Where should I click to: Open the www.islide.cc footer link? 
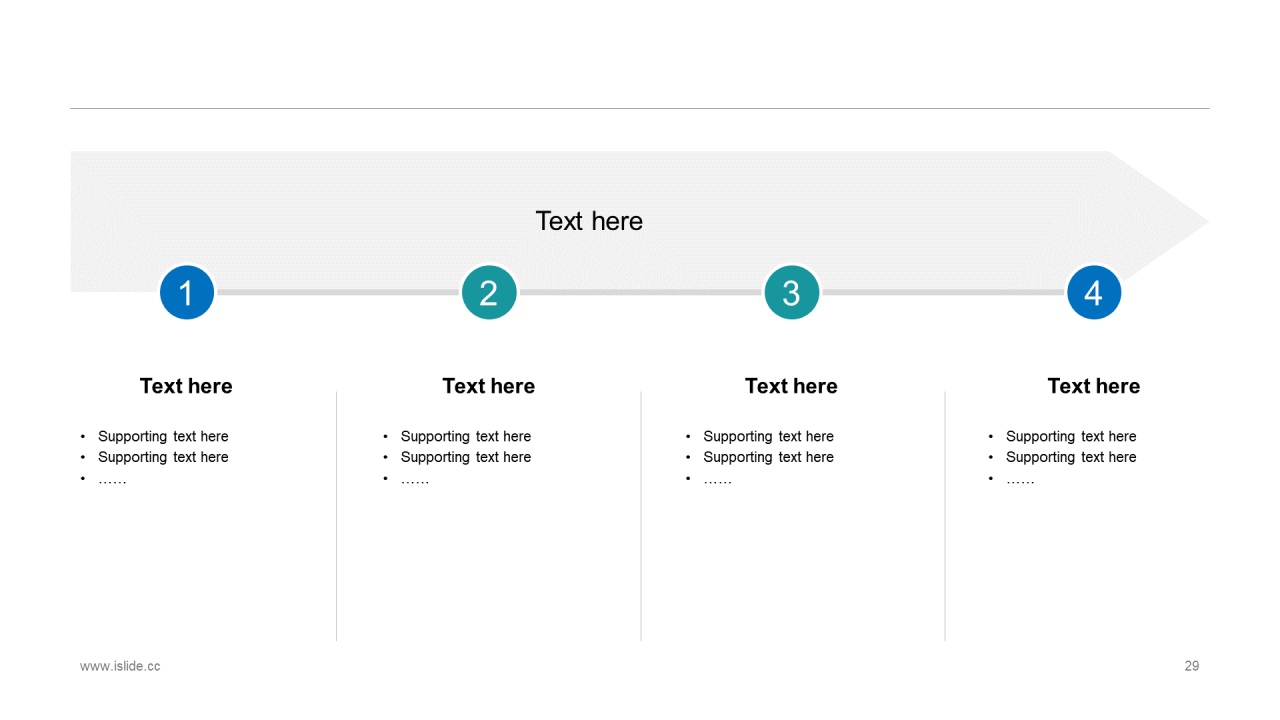120,666
